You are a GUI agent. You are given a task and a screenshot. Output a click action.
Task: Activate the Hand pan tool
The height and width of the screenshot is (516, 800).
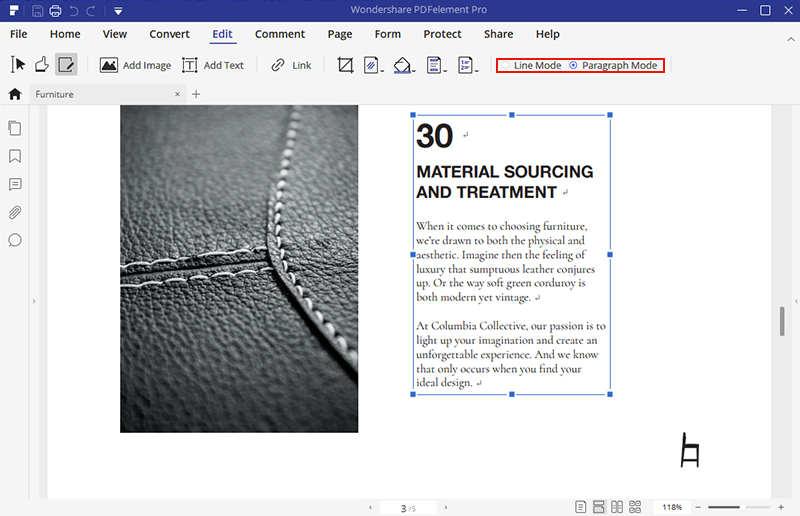tap(42, 65)
